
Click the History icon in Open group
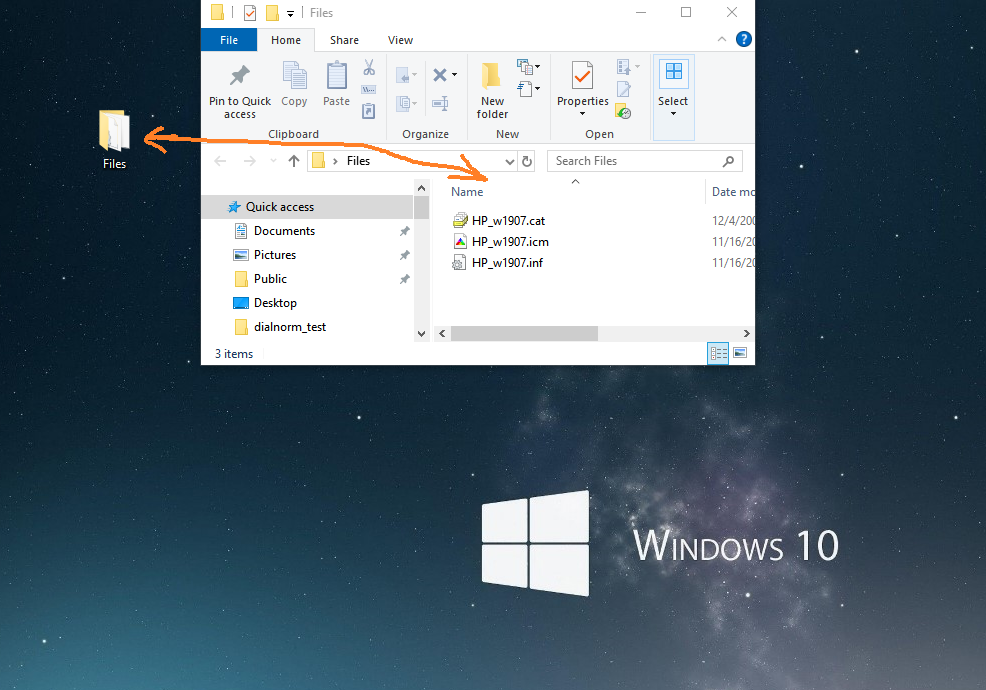(x=623, y=111)
